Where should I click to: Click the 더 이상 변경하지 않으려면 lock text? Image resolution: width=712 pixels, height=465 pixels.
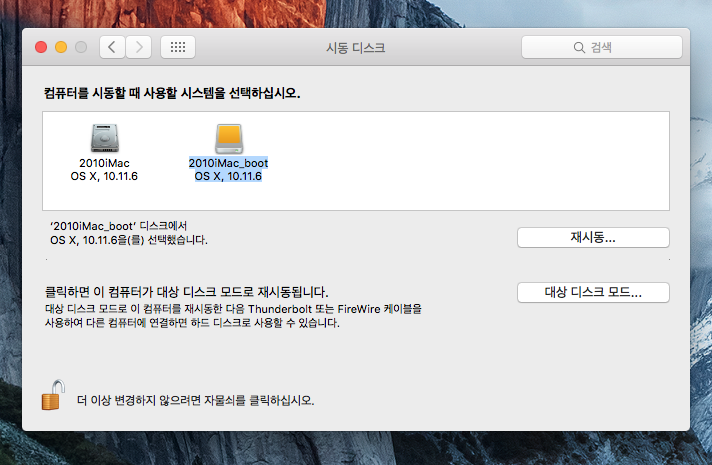(x=196, y=401)
